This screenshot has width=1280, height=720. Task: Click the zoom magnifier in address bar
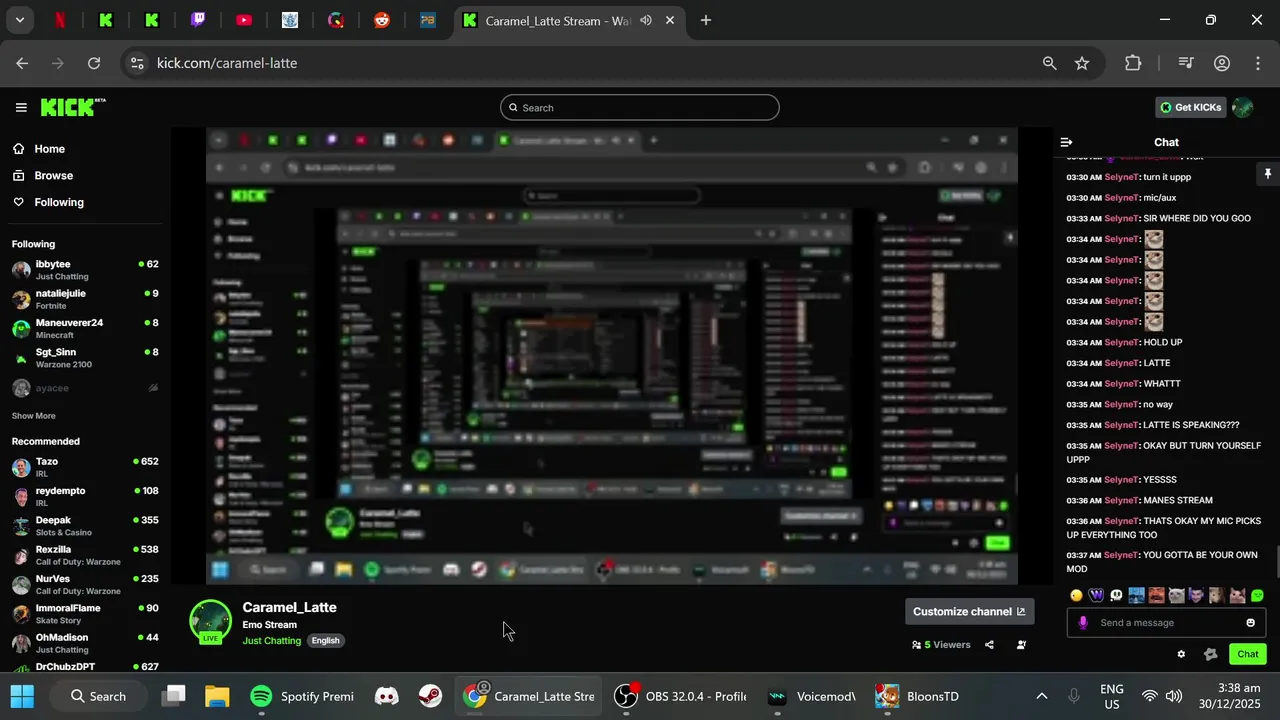click(1049, 63)
